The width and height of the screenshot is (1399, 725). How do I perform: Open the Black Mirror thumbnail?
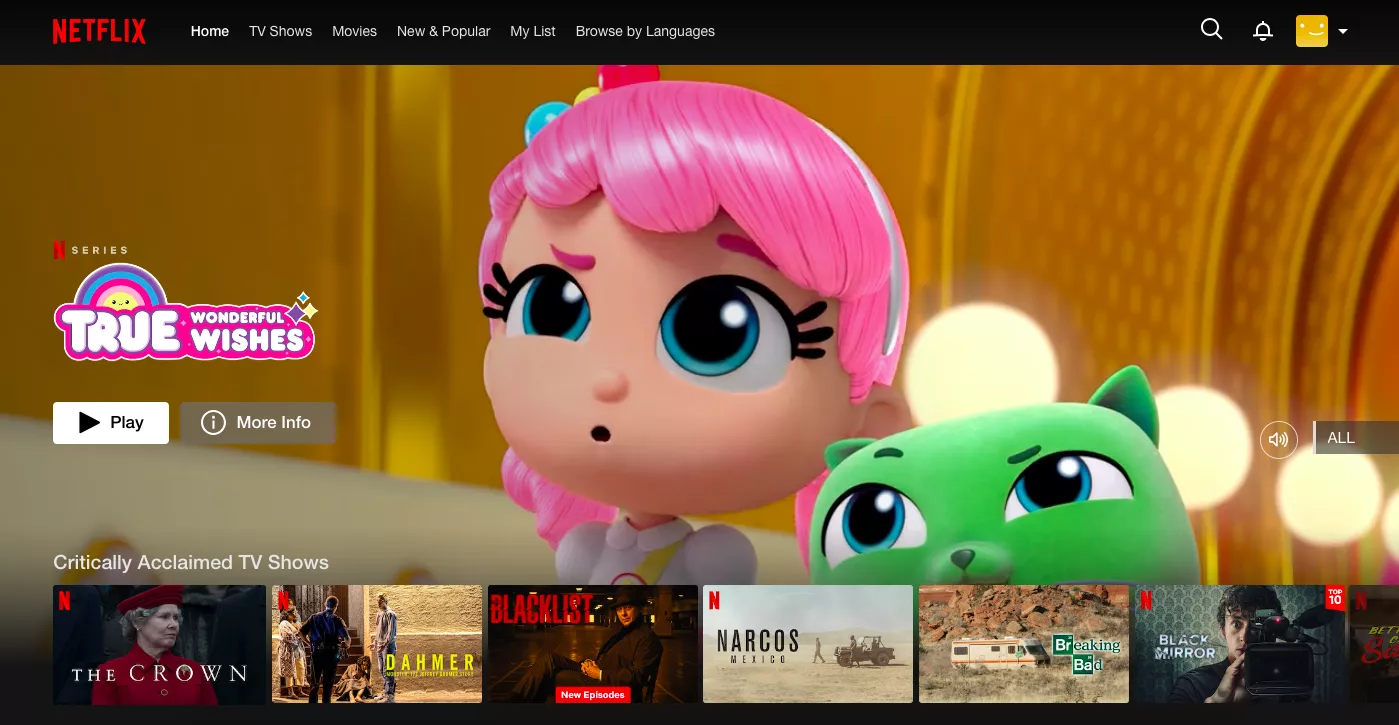coord(1239,644)
